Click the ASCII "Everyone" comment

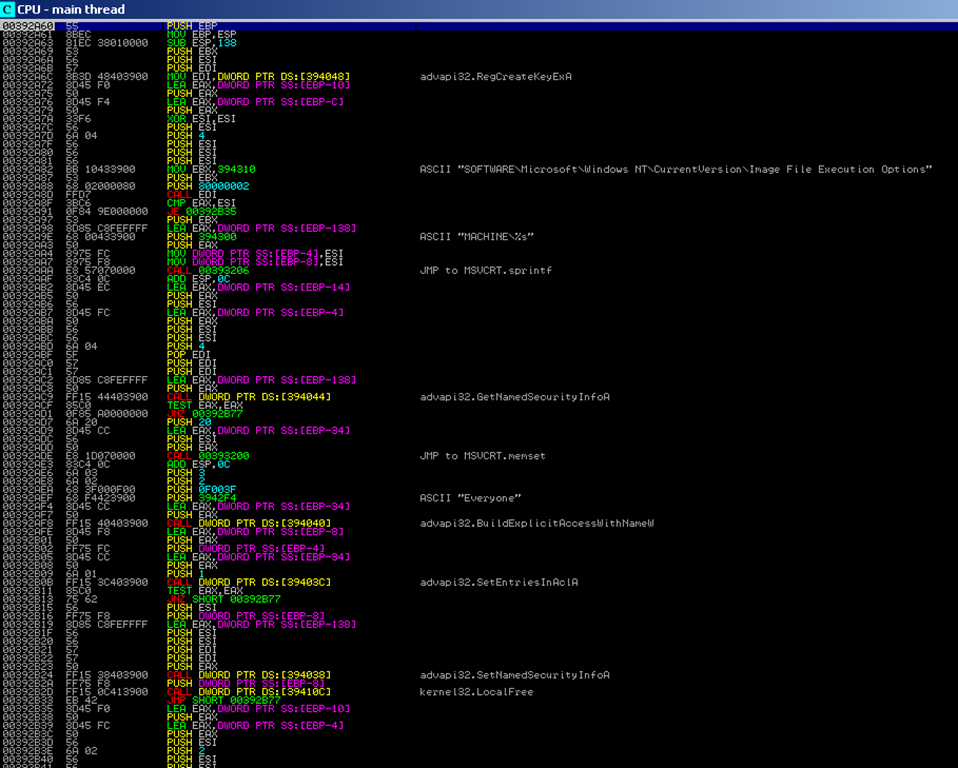click(x=470, y=497)
